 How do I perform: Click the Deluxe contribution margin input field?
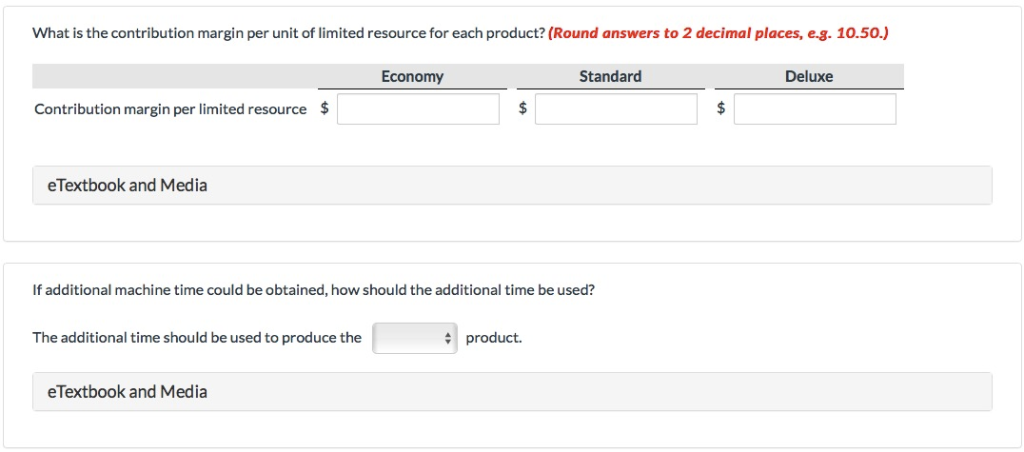814,109
